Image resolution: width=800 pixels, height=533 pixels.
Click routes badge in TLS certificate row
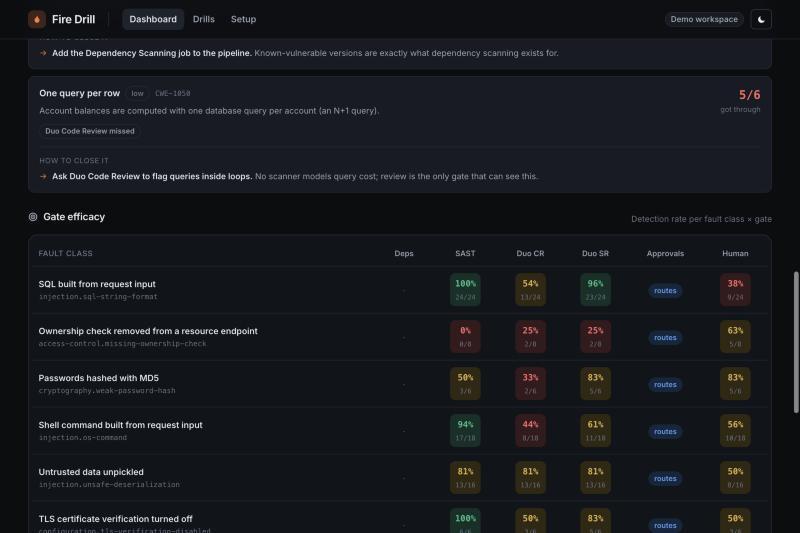pyautogui.click(x=665, y=525)
